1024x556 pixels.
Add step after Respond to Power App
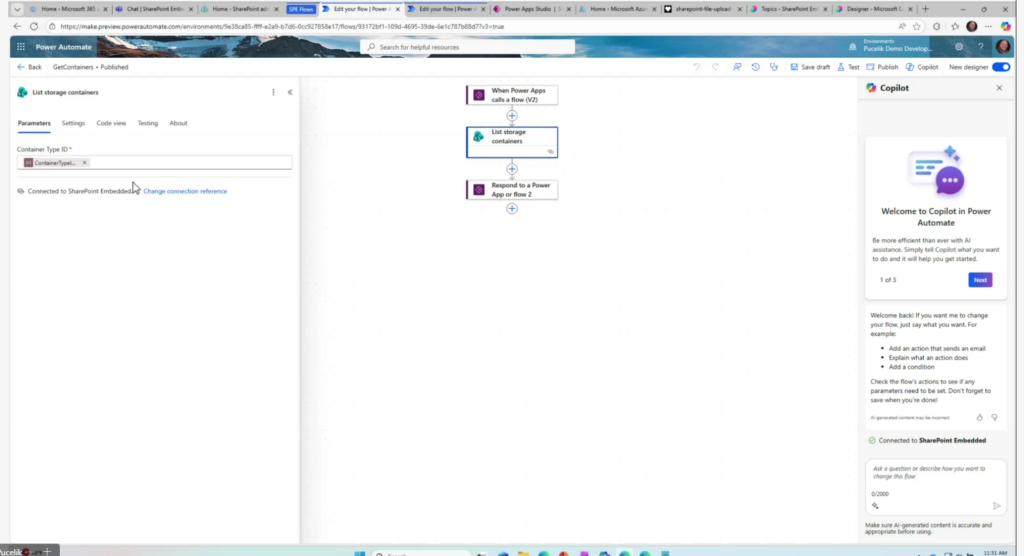512,208
